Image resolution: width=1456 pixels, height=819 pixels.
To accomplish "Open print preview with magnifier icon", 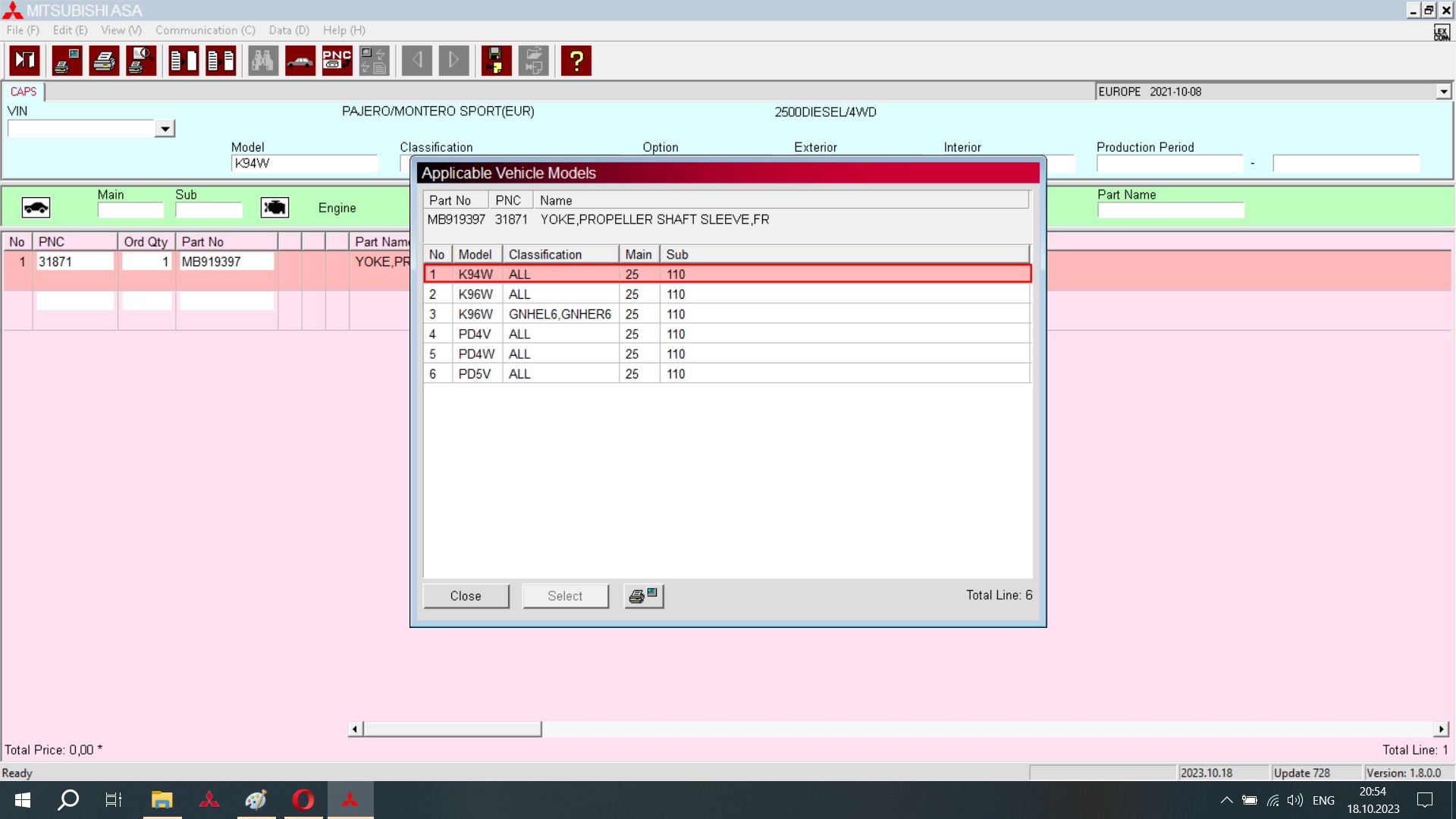I will pyautogui.click(x=142, y=61).
